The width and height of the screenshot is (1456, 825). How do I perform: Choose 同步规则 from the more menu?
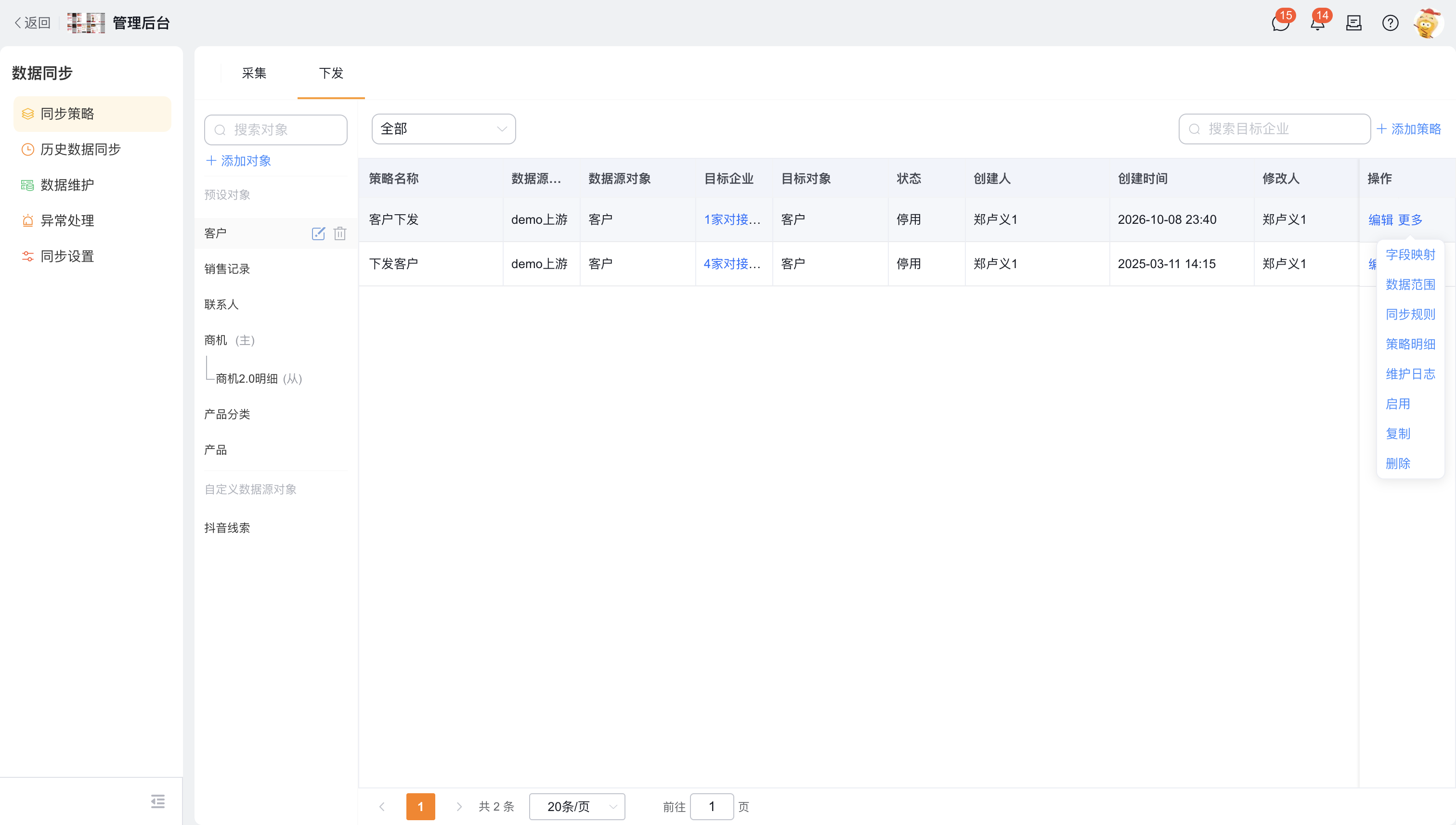point(1410,314)
